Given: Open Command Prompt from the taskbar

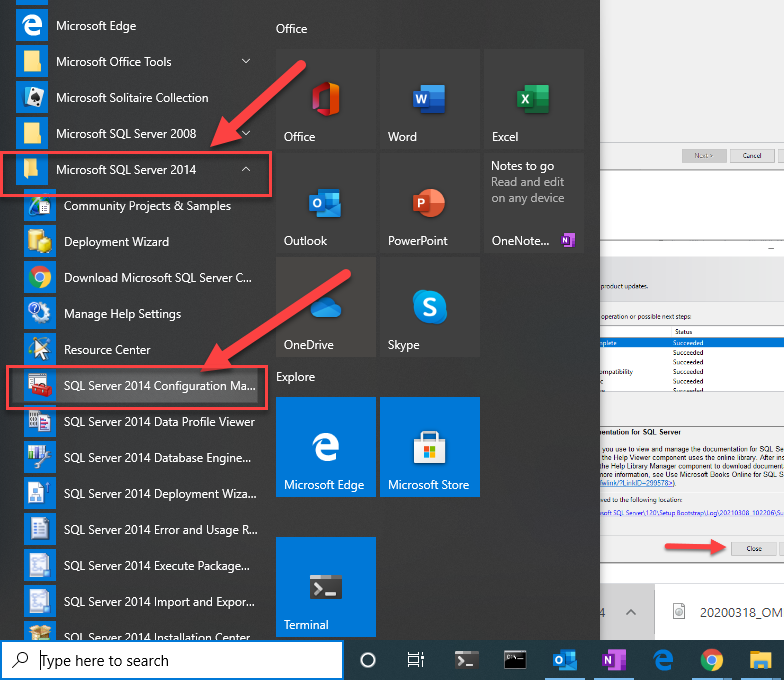Looking at the screenshot, I should (515, 660).
